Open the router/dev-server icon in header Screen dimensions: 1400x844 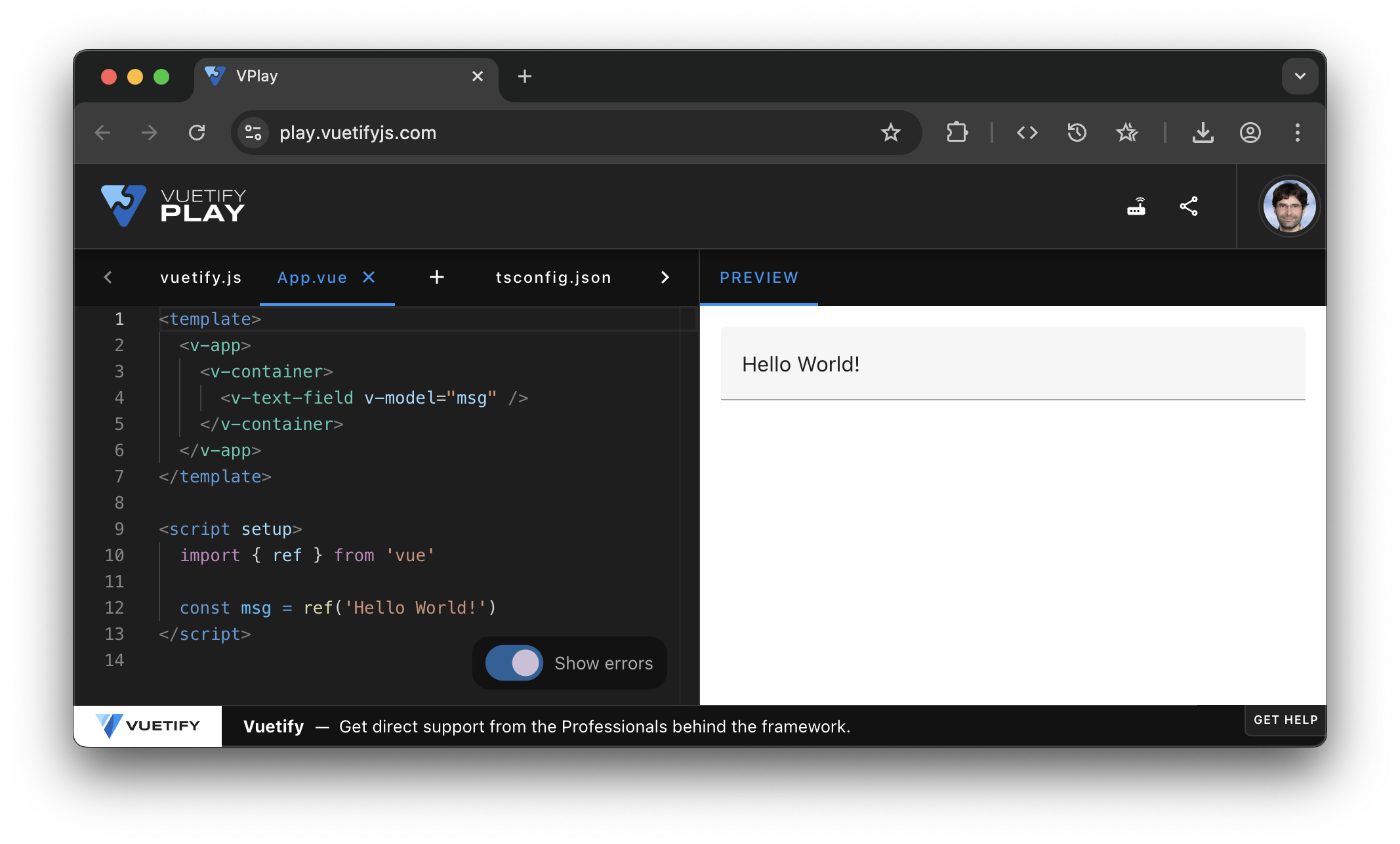1136,206
